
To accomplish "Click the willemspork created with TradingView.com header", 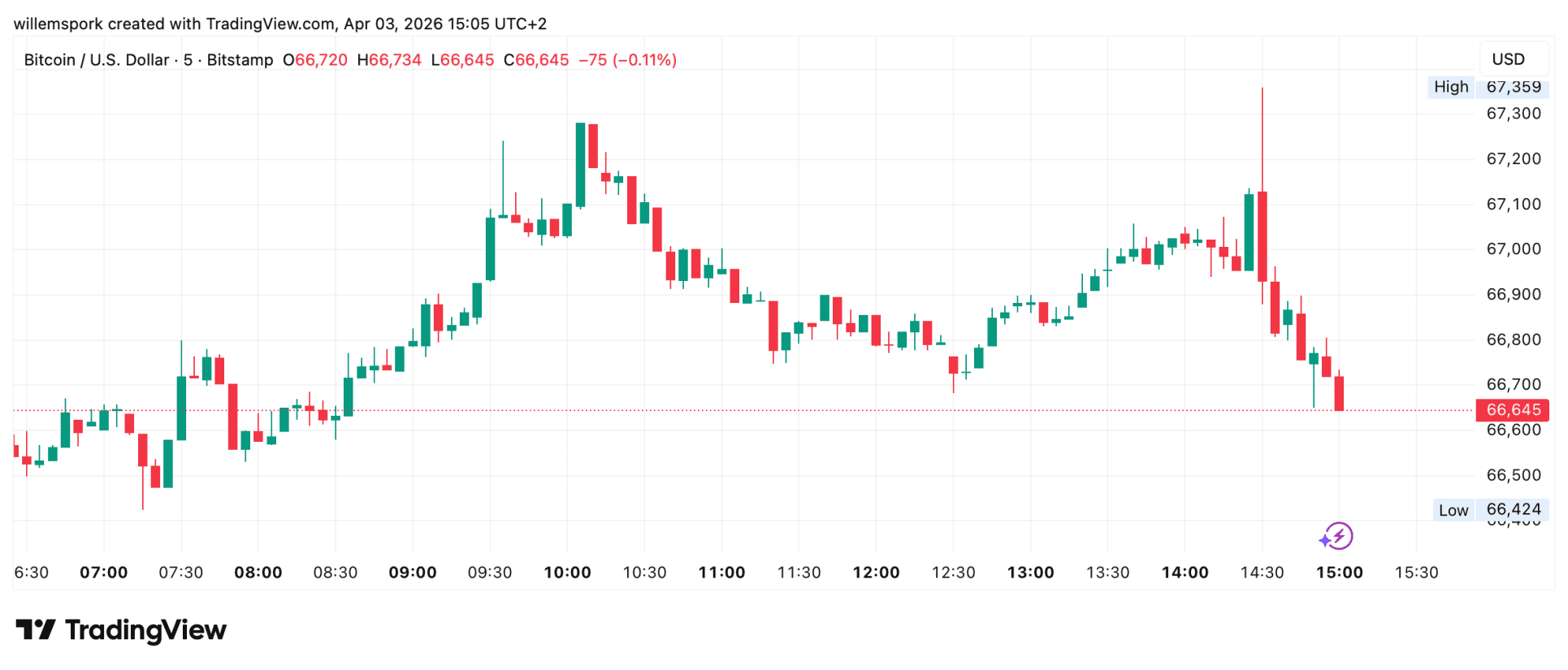I will click(x=279, y=24).
